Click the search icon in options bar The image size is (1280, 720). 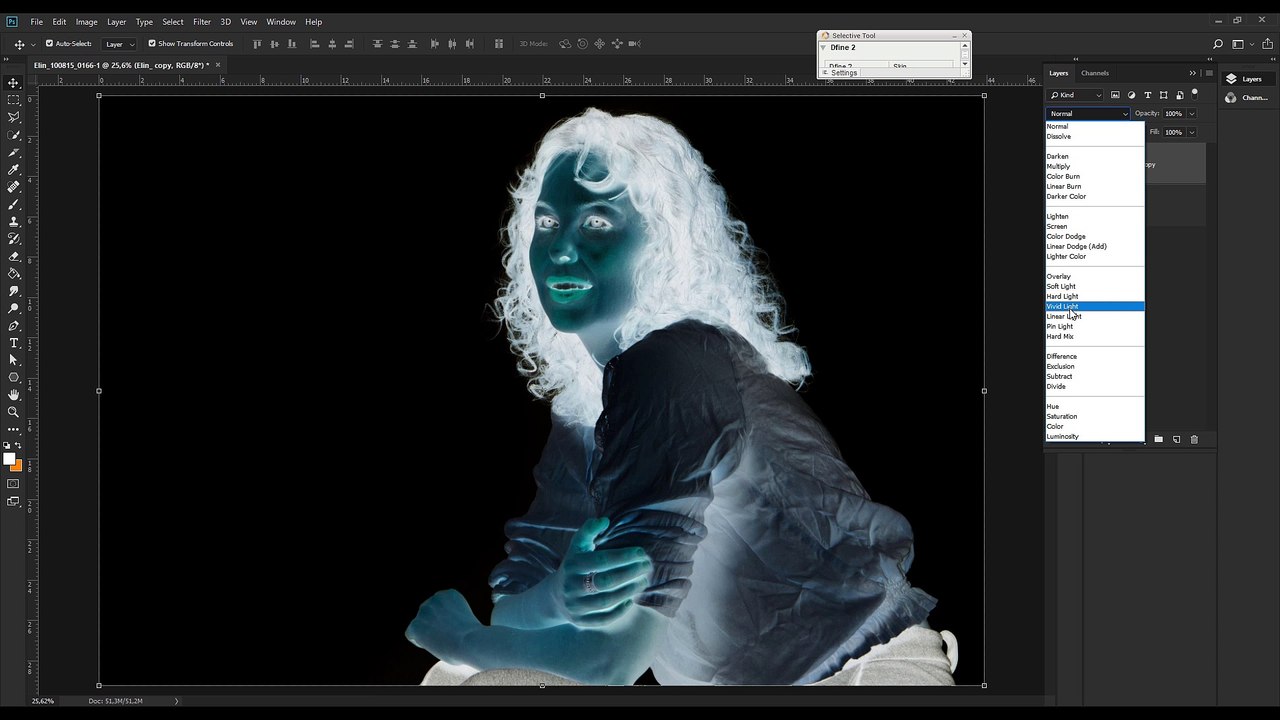1218,44
